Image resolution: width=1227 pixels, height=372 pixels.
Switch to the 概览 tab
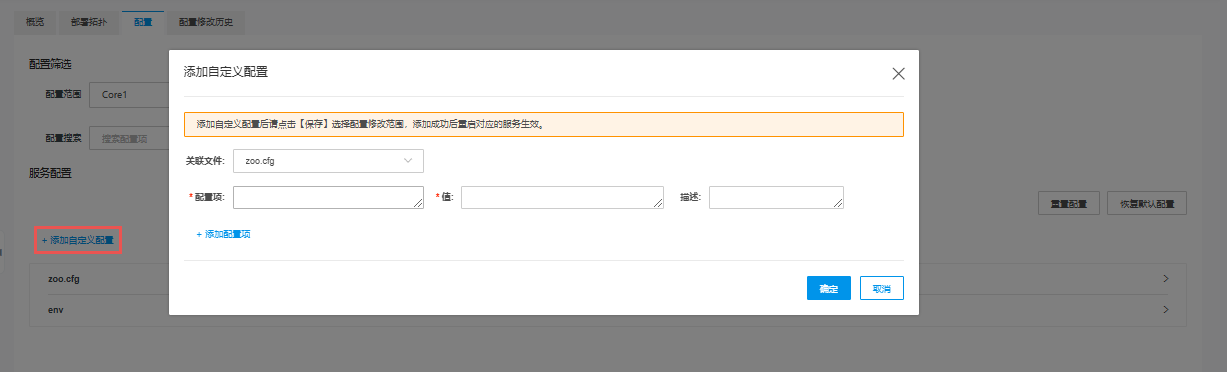click(36, 21)
